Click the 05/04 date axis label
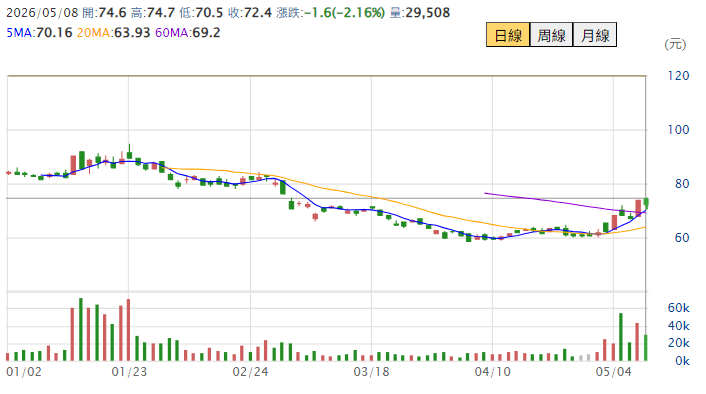The image size is (706, 394). tap(614, 372)
